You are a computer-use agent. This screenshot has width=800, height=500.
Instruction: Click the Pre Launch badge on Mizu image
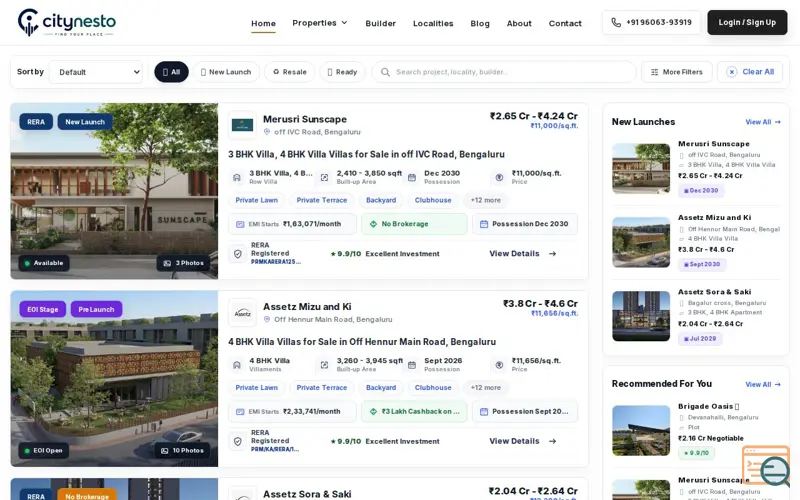pos(96,309)
